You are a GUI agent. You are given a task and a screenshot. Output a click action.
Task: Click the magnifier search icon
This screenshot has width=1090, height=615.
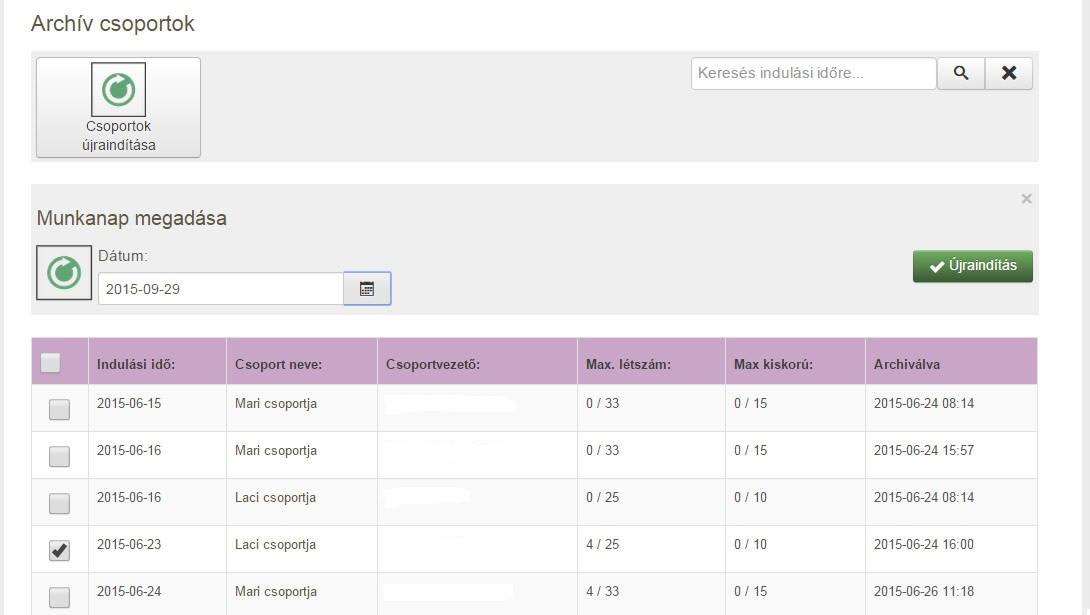(961, 73)
